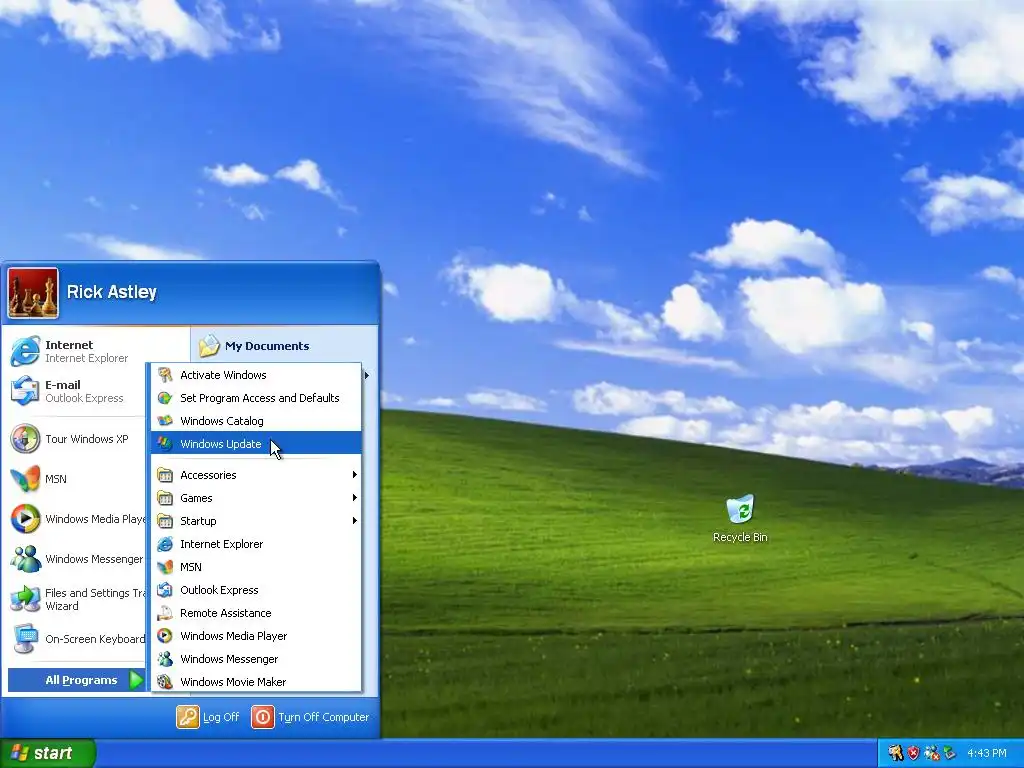Open the My Documents folder
Image resolution: width=1024 pixels, height=768 pixels.
[255, 346]
